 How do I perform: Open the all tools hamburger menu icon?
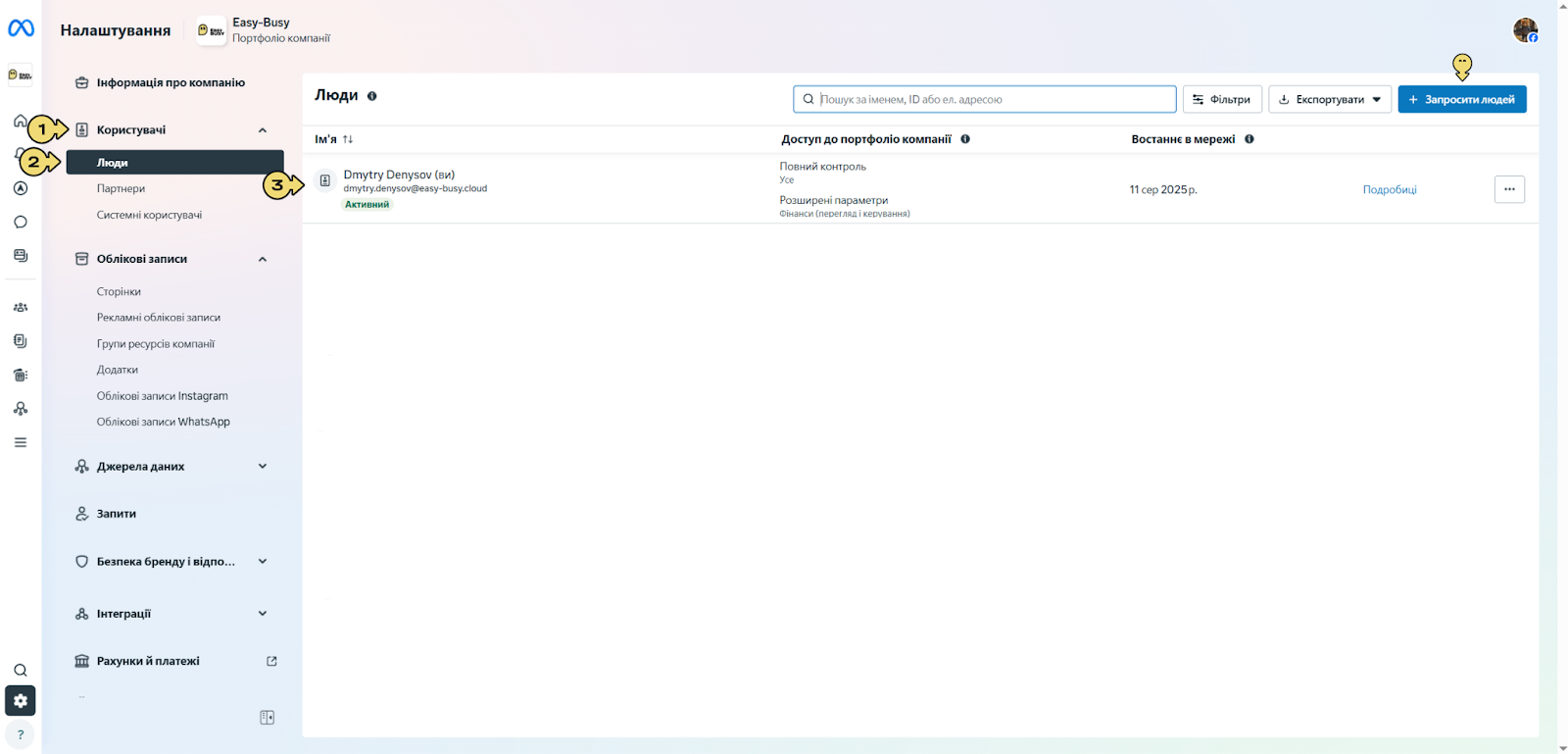point(21,442)
